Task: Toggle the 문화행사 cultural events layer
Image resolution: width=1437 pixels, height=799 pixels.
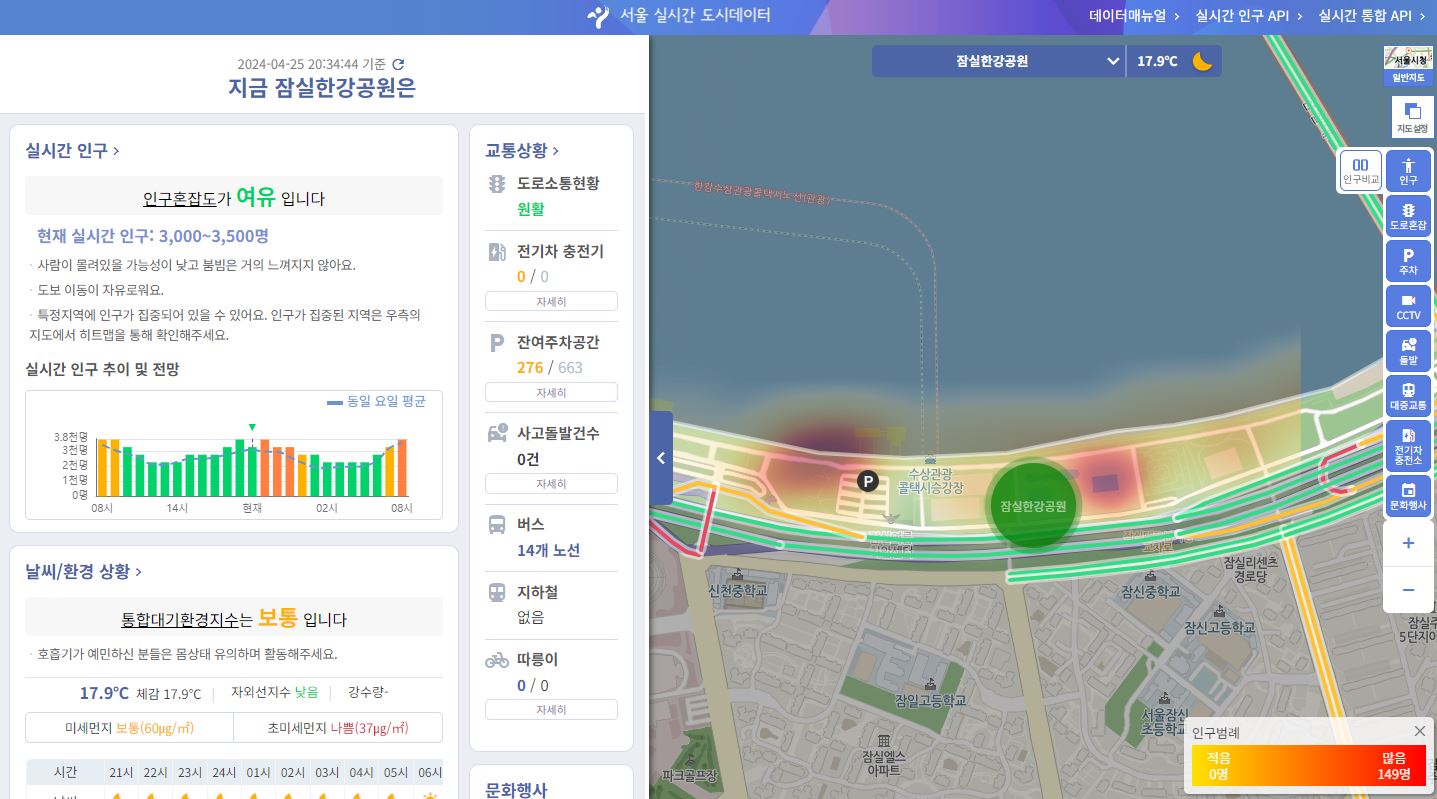Action: 1408,496
